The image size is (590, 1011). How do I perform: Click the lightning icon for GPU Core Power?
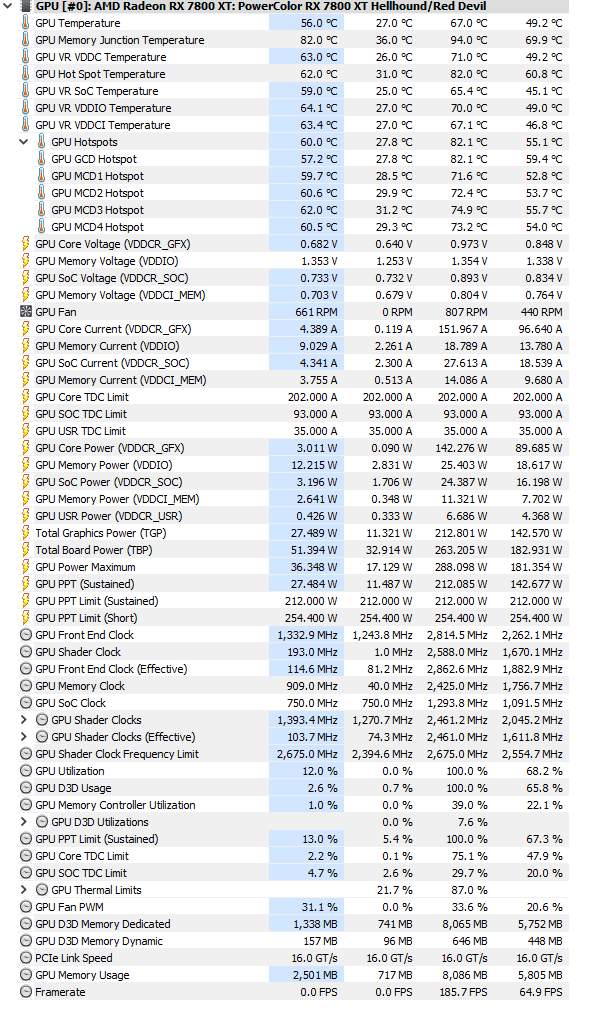pos(26,448)
